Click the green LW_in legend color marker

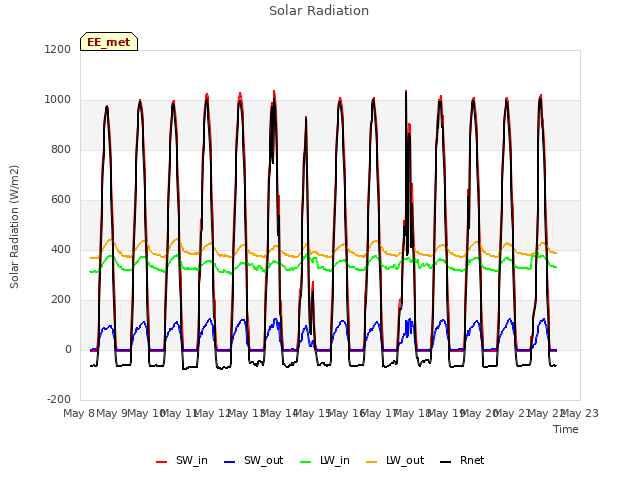pos(306,462)
